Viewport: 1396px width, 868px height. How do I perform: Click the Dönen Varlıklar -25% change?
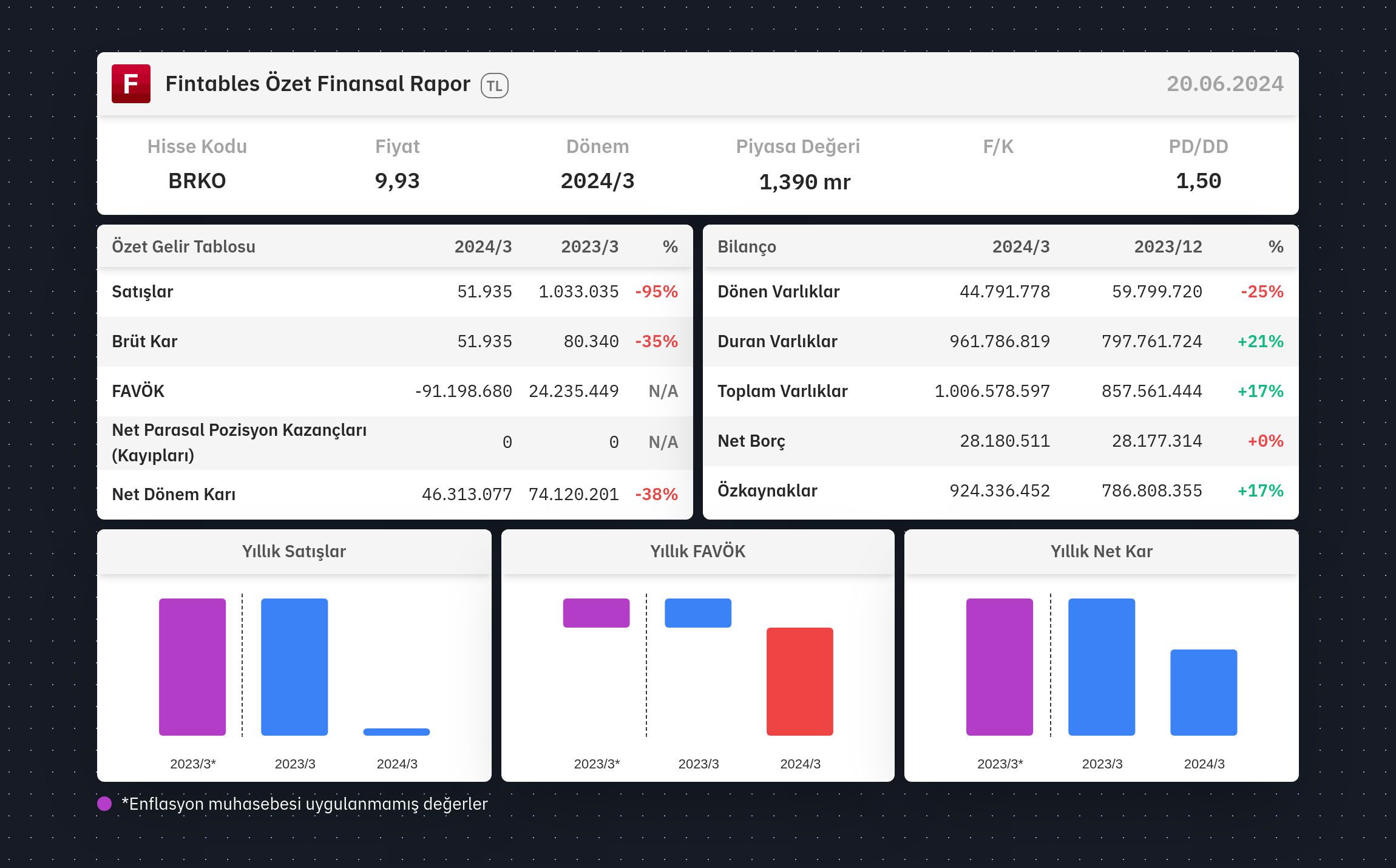[1262, 291]
